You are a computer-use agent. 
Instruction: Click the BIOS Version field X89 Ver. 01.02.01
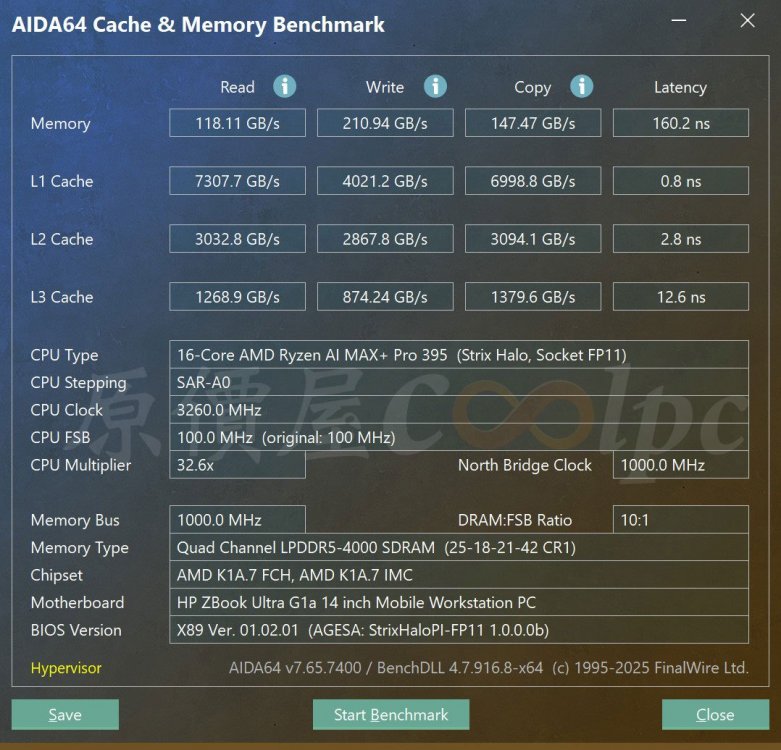pyautogui.click(x=459, y=630)
